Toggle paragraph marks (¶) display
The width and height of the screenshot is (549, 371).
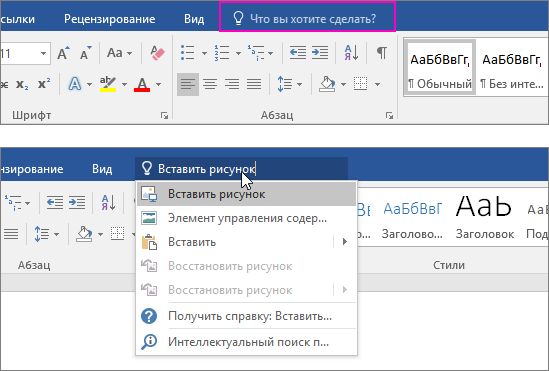(x=382, y=53)
